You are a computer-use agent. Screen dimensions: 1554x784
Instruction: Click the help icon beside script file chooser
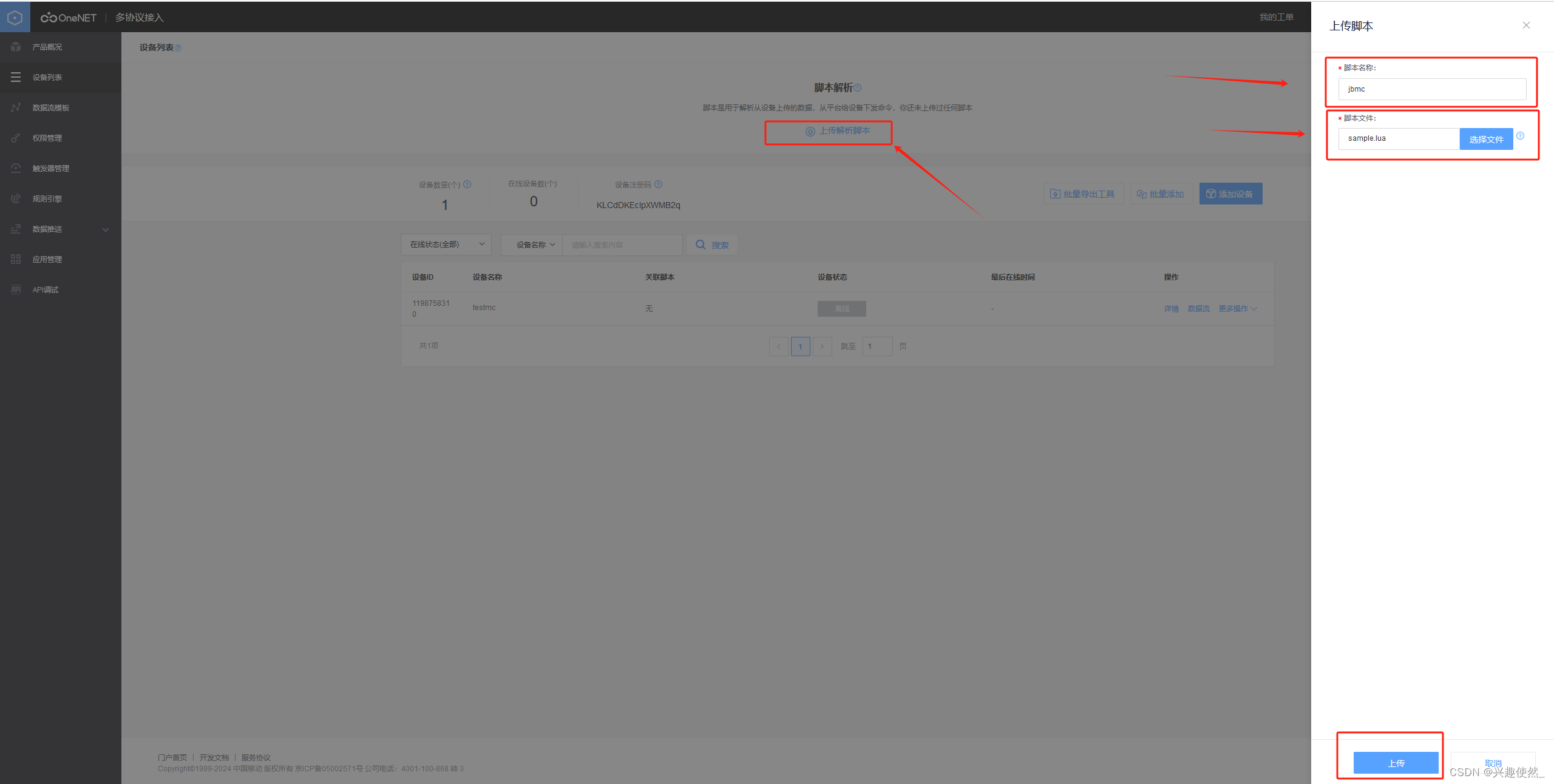pos(1520,136)
